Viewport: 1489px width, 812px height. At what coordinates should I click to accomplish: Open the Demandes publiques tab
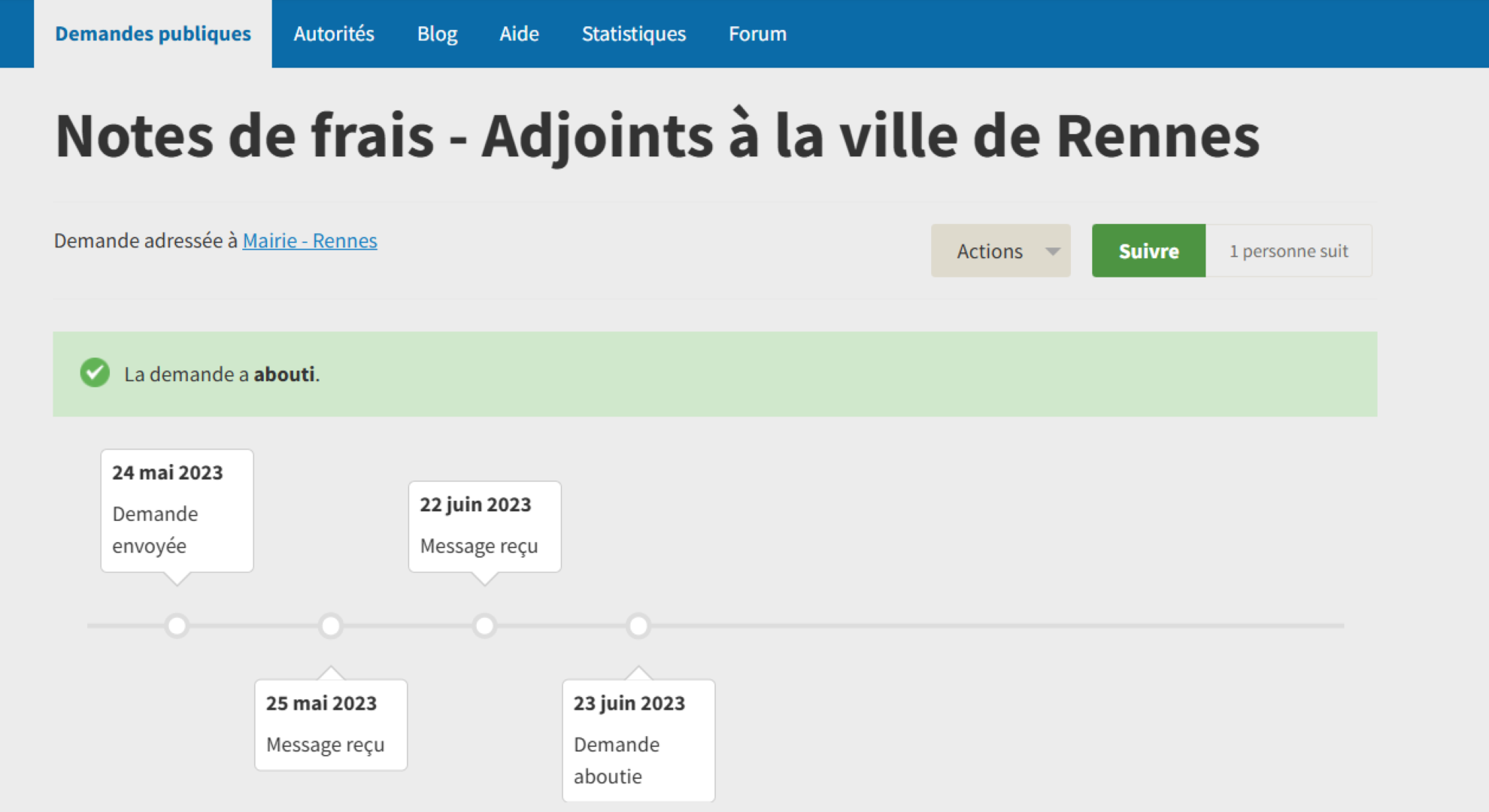click(153, 34)
